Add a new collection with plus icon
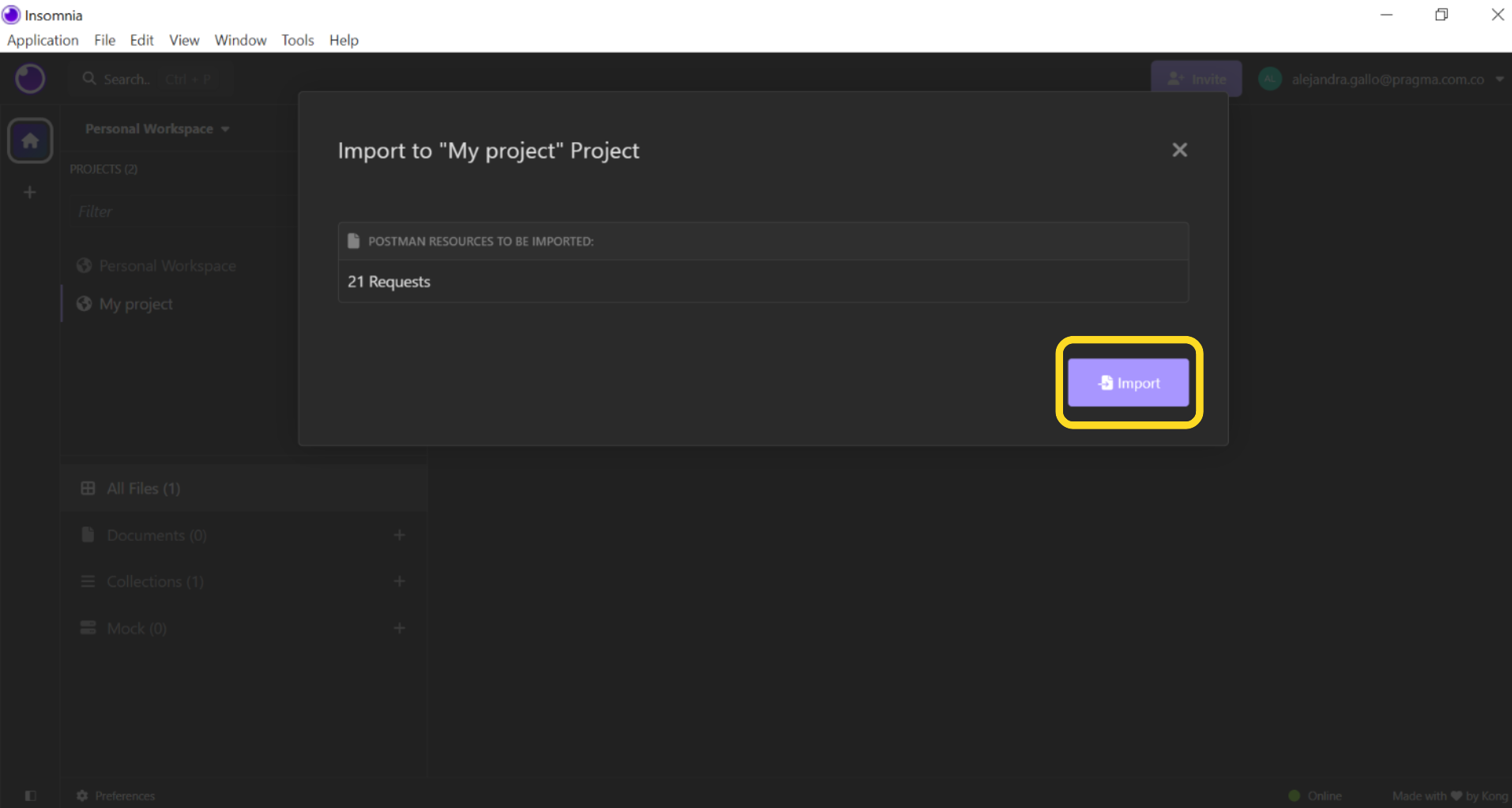The width and height of the screenshot is (1512, 808). [399, 582]
